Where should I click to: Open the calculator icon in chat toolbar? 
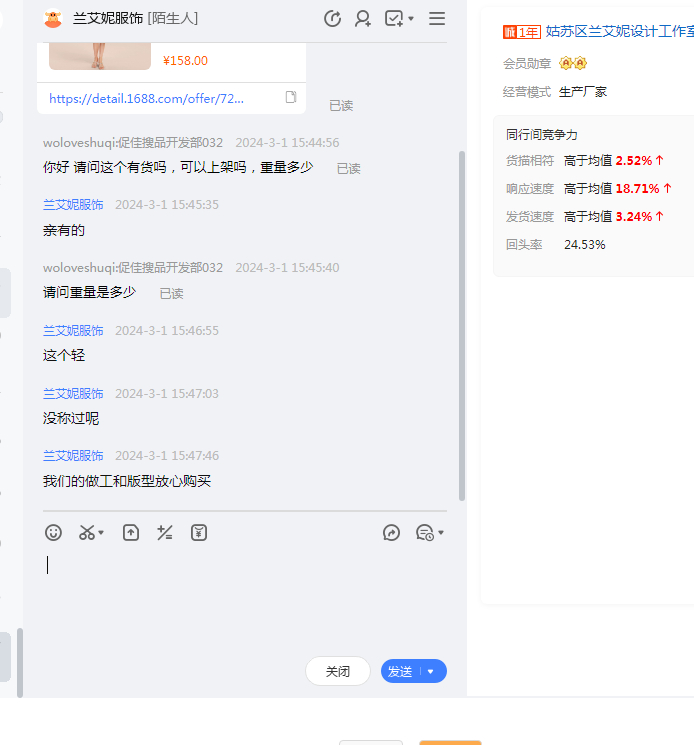[x=165, y=533]
